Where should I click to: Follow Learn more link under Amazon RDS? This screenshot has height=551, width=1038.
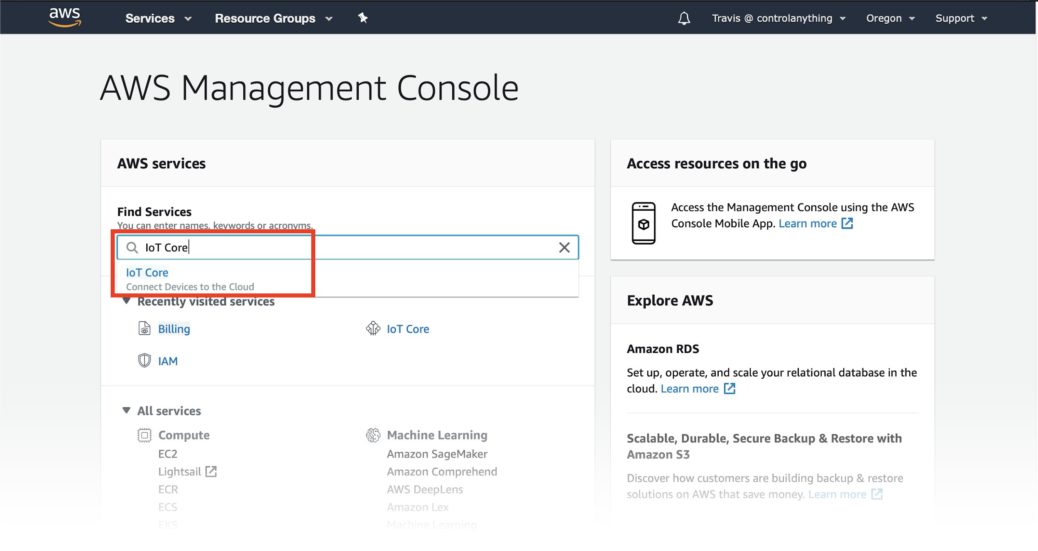click(x=690, y=389)
